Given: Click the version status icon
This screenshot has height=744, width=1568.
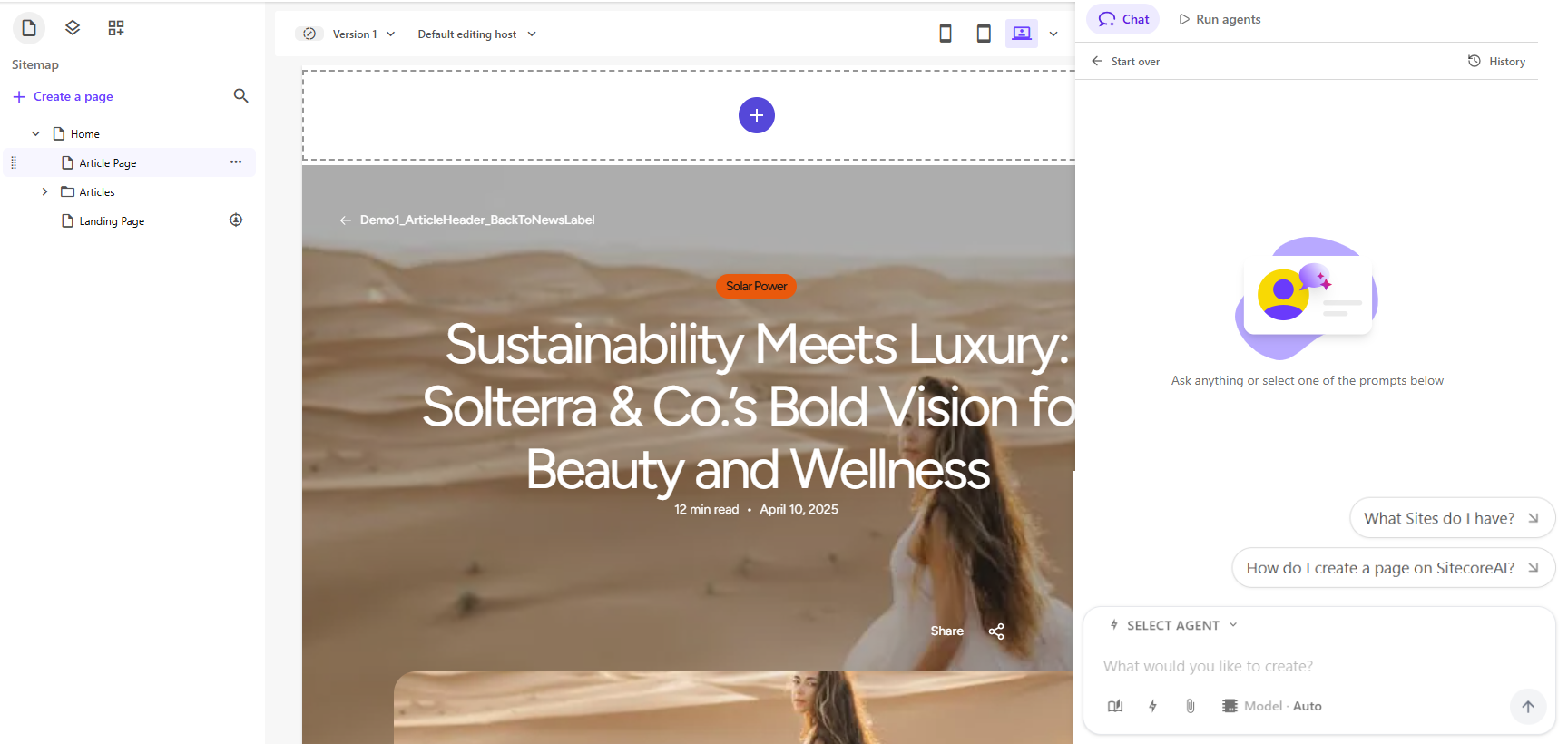Looking at the screenshot, I should pyautogui.click(x=309, y=34).
